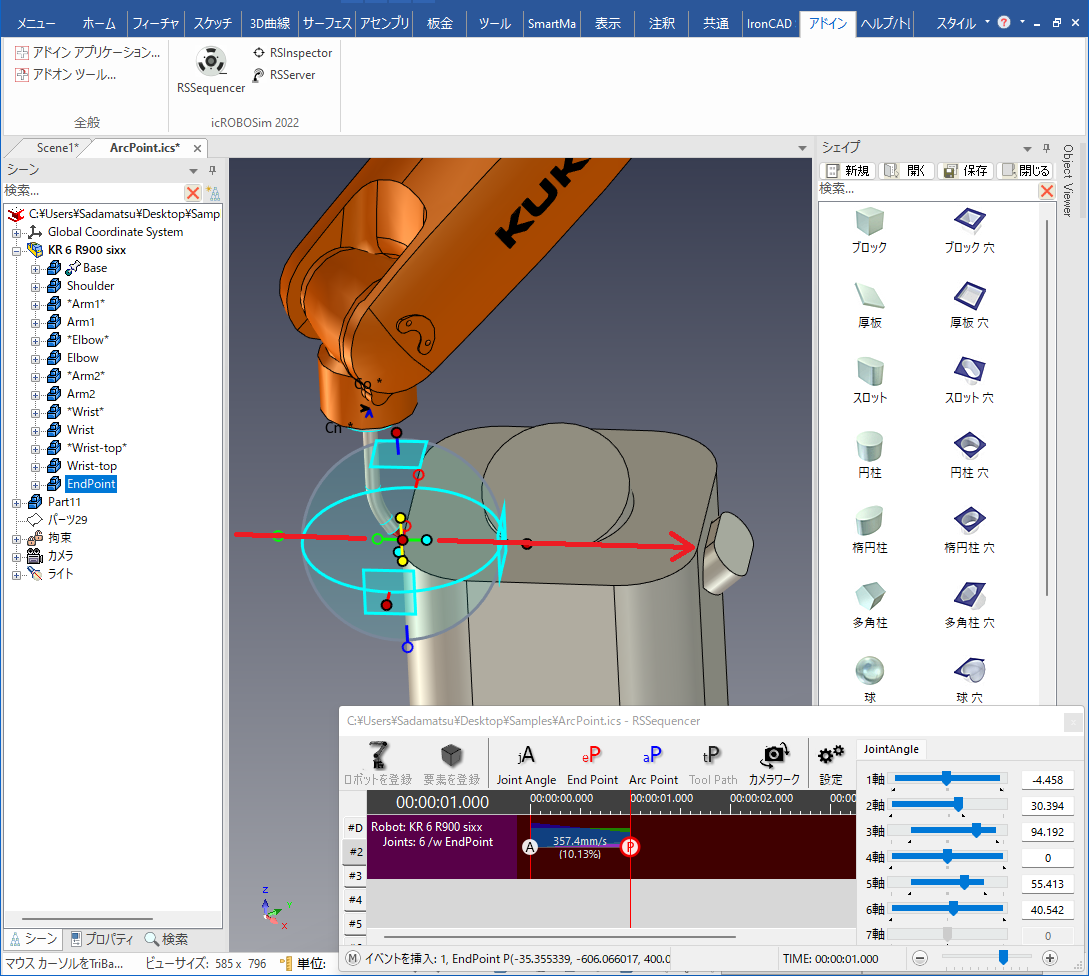This screenshot has height=976, width=1089.
Task: Open the camera work tool
Action: [x=774, y=763]
